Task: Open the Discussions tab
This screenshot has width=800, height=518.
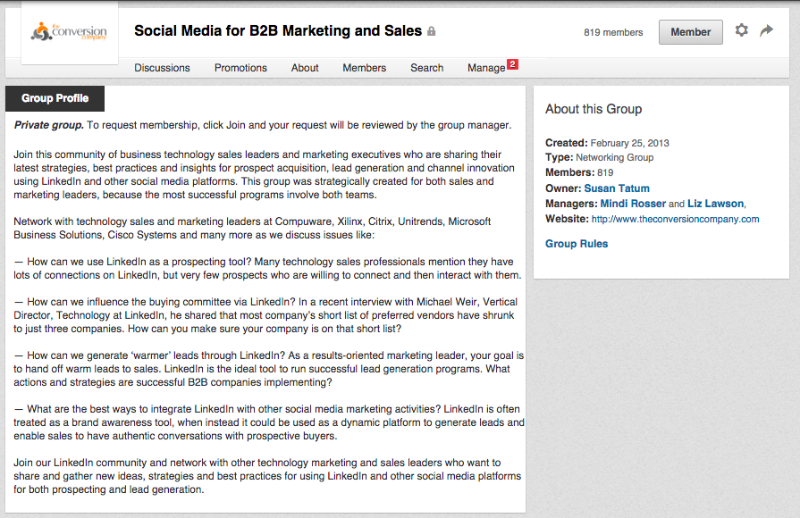Action: tap(162, 68)
